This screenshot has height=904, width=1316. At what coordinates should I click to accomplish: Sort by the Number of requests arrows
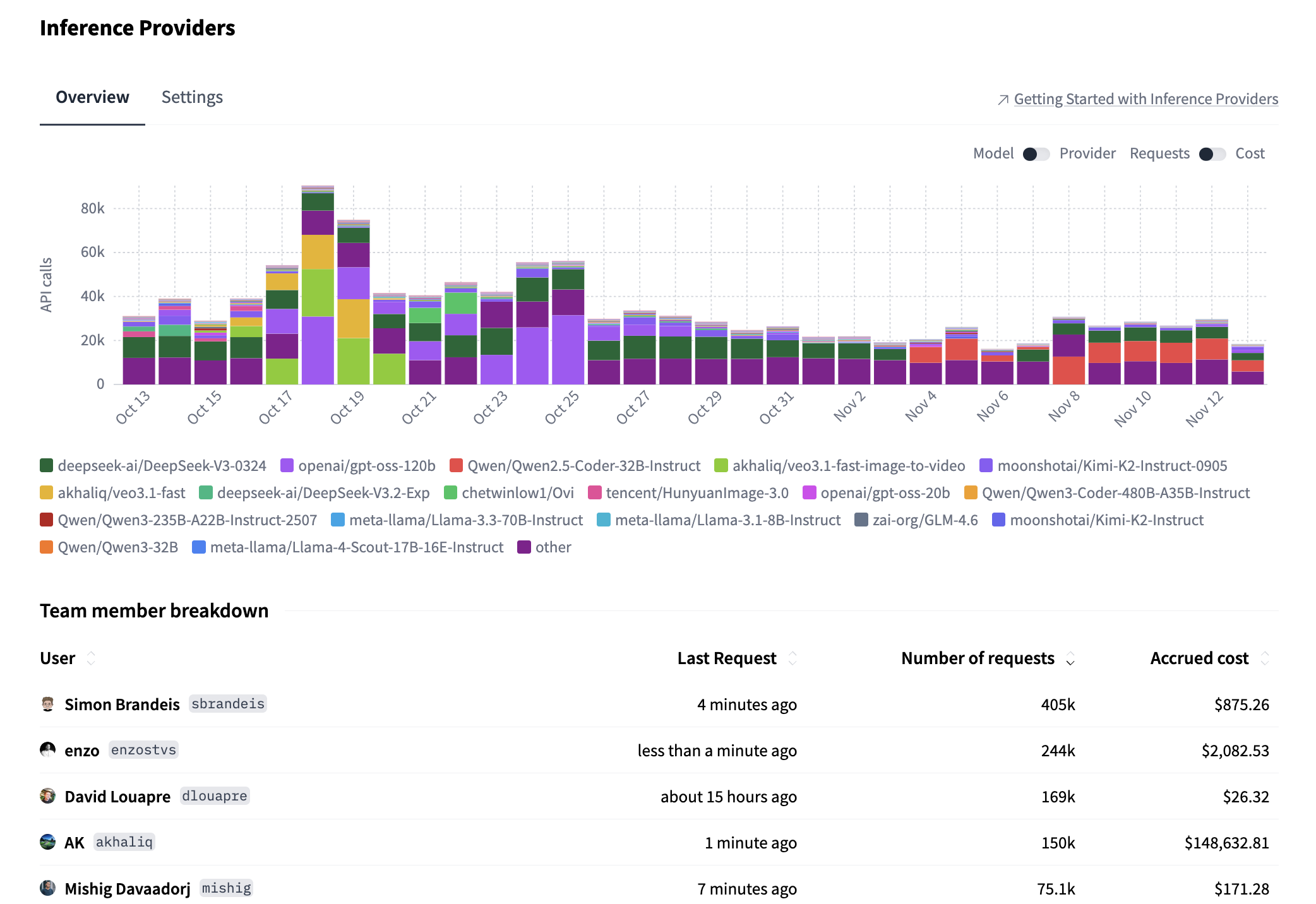coord(1070,658)
